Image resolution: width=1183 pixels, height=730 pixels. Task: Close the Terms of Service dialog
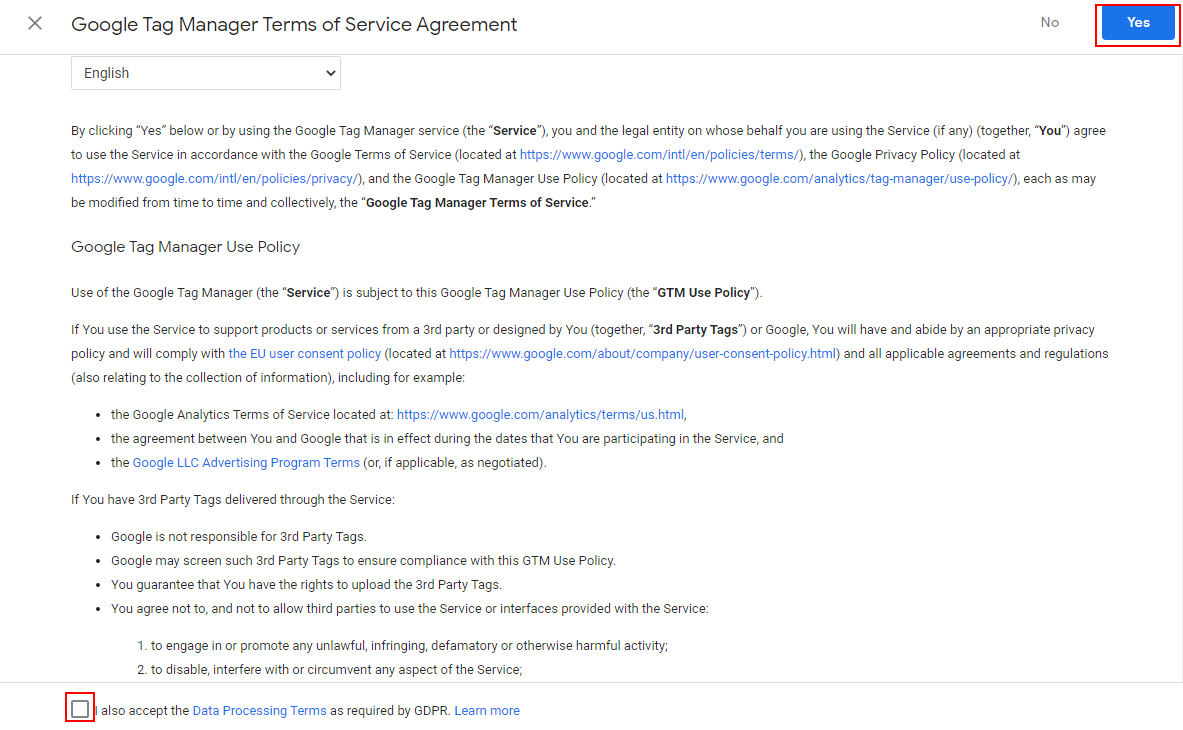[x=35, y=23]
